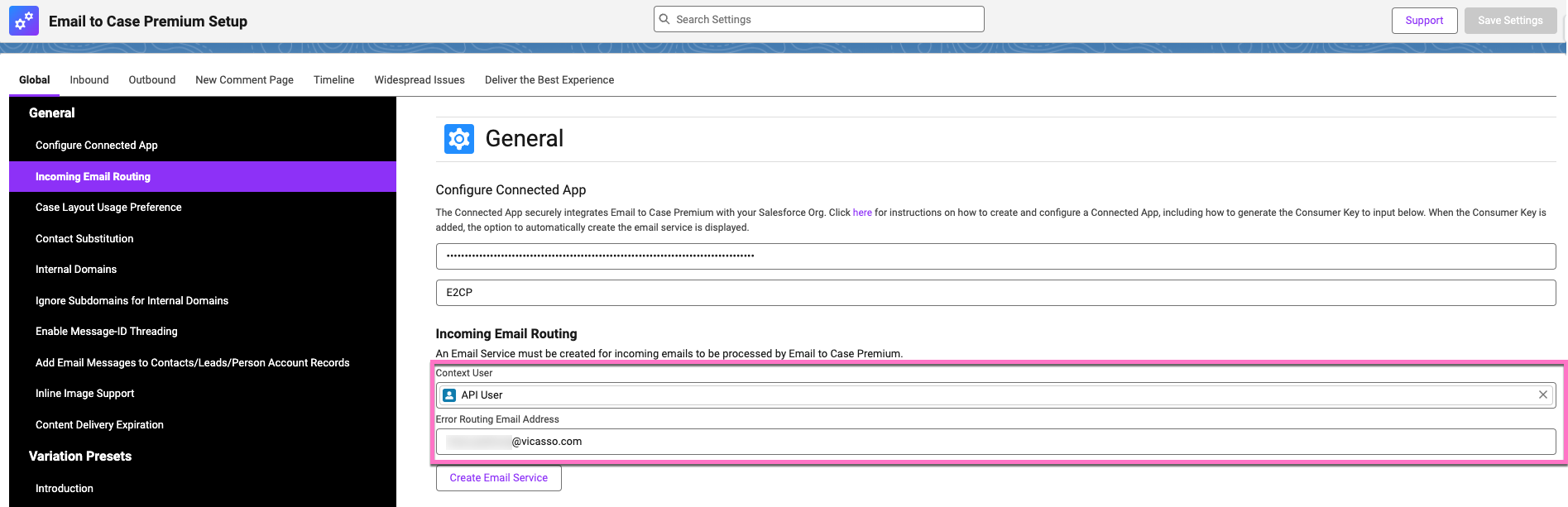Image resolution: width=1568 pixels, height=507 pixels.
Task: Click the General gear icon
Action: pyautogui.click(x=459, y=139)
